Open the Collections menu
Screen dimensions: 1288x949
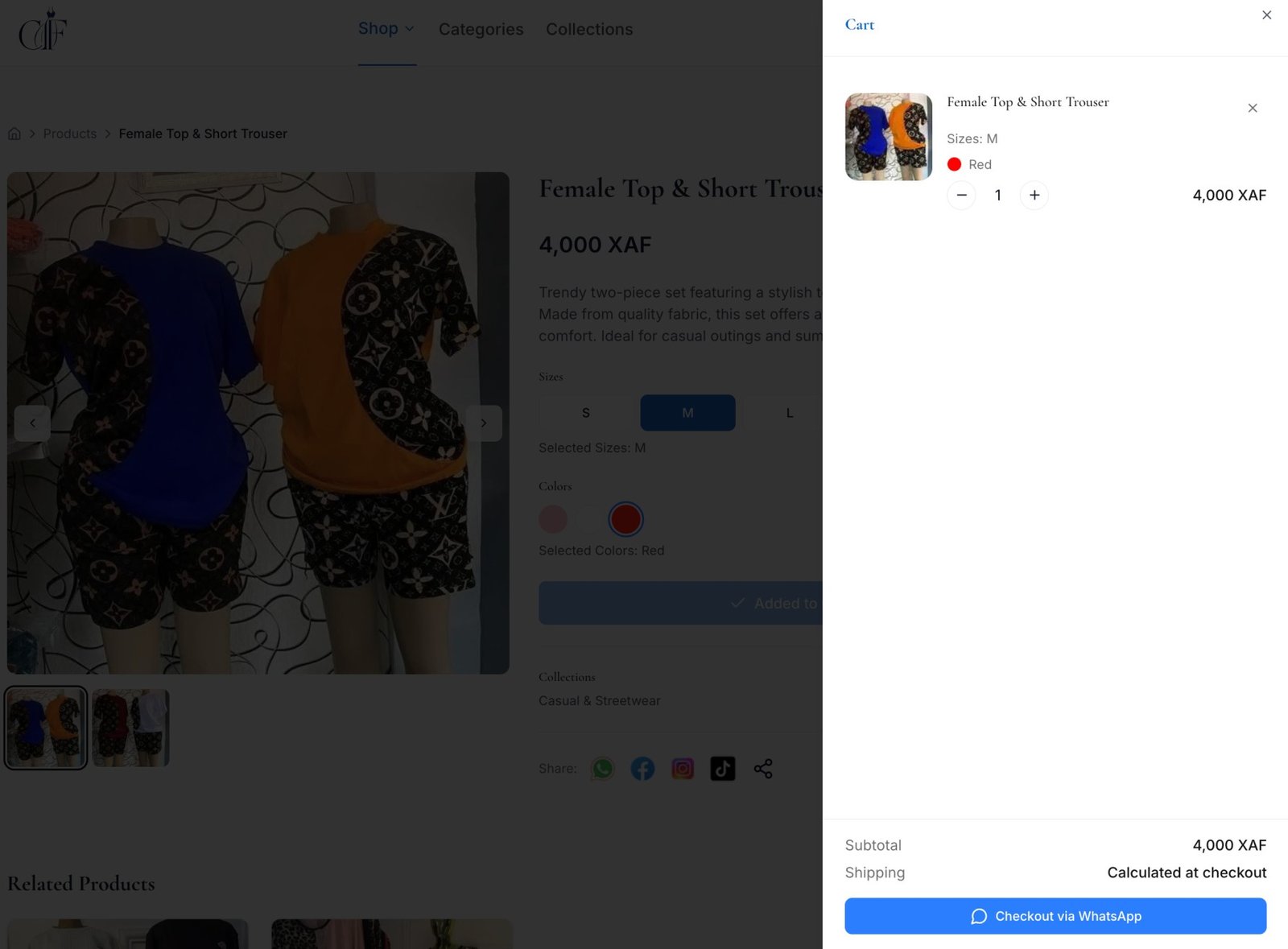pyautogui.click(x=589, y=29)
